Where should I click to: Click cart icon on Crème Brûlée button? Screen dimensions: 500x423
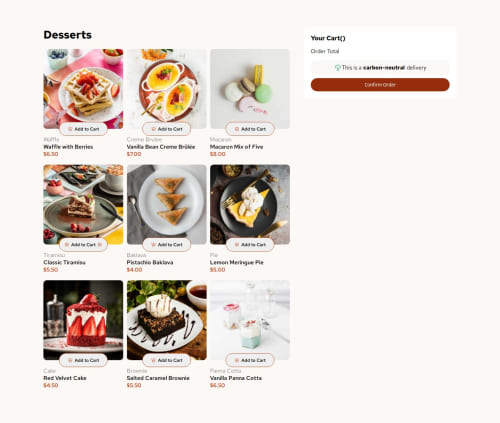point(153,129)
